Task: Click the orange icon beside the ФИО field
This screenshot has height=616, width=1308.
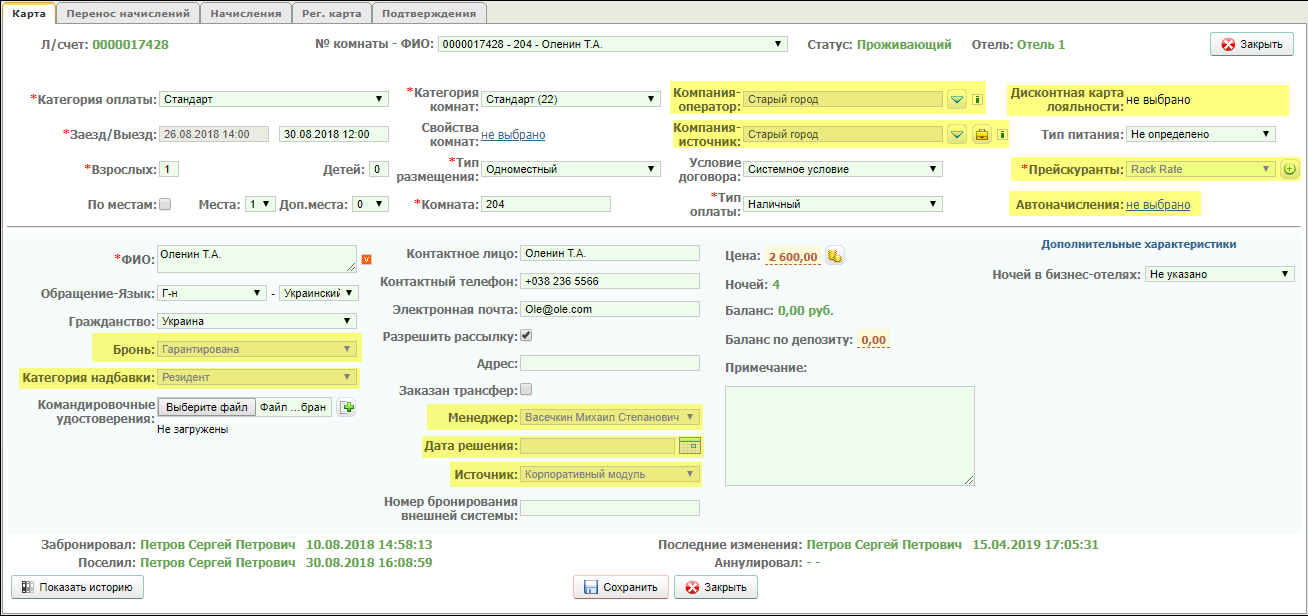Action: [x=366, y=259]
